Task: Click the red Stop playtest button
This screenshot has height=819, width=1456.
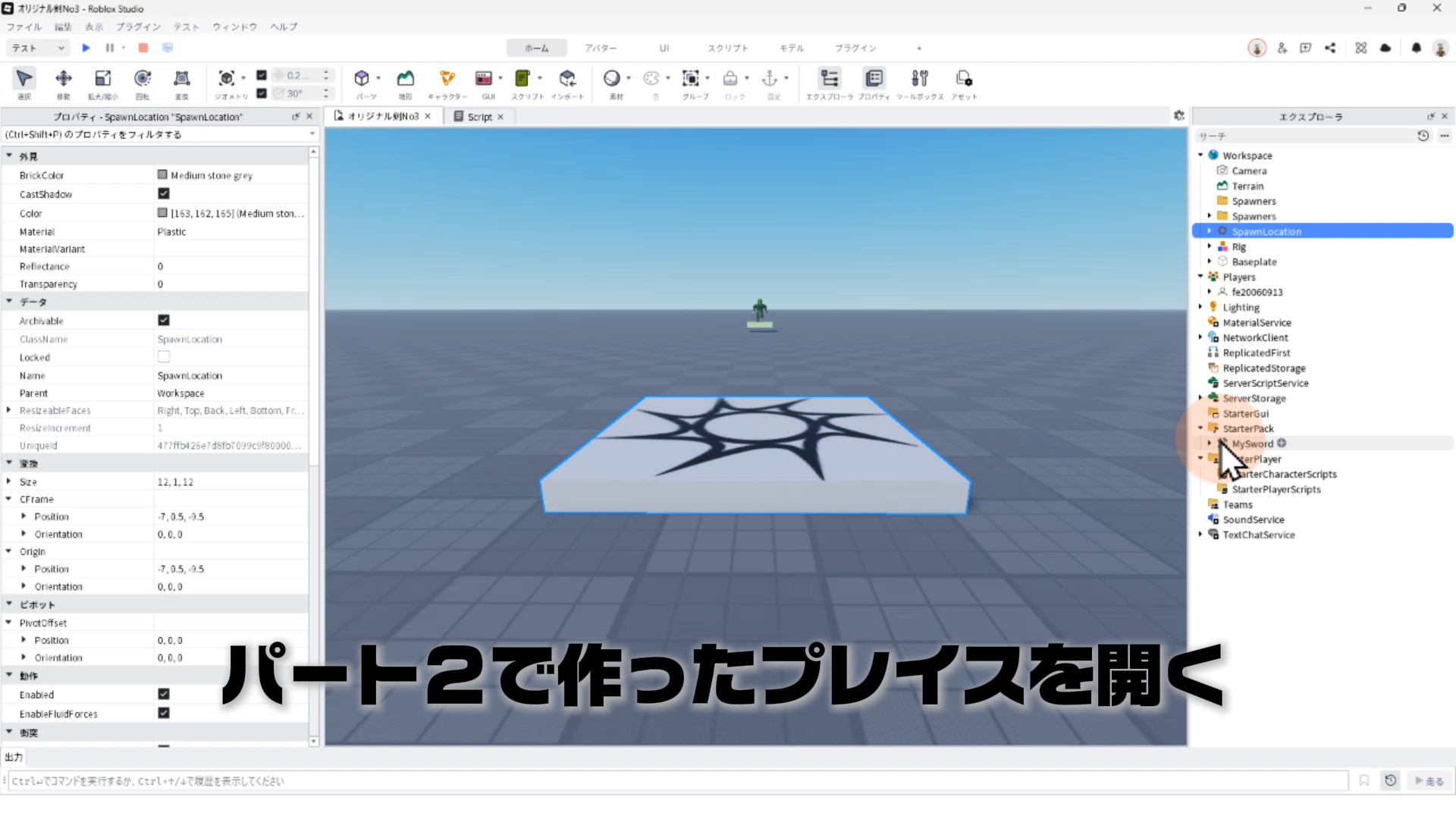Action: pos(143,48)
